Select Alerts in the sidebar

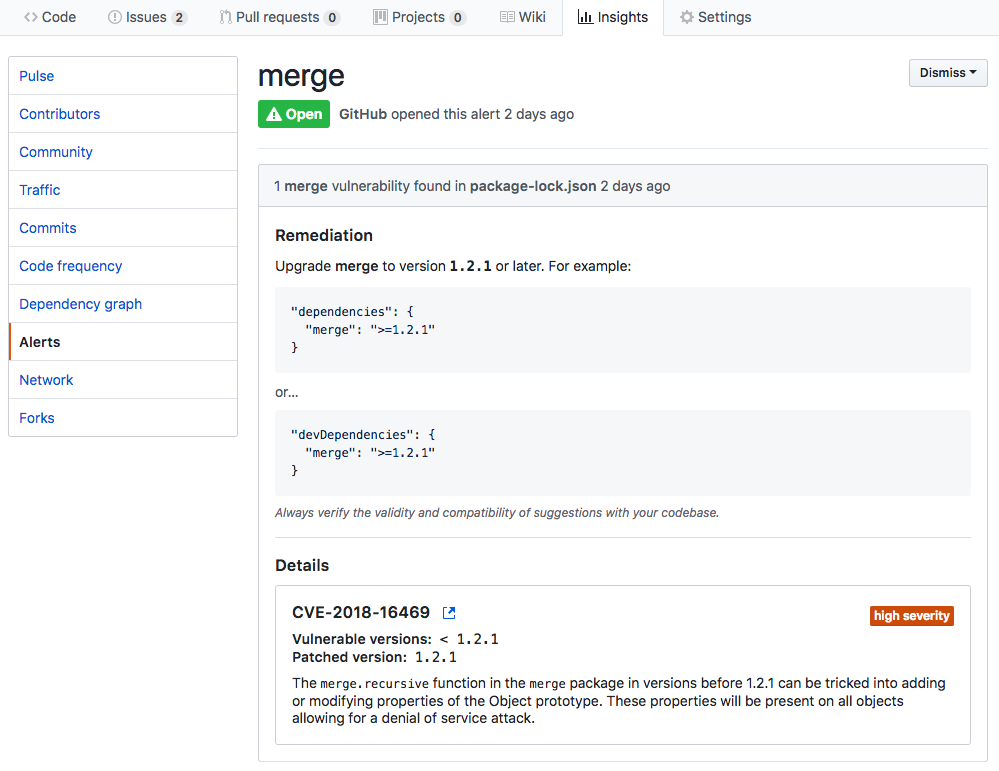[123, 342]
